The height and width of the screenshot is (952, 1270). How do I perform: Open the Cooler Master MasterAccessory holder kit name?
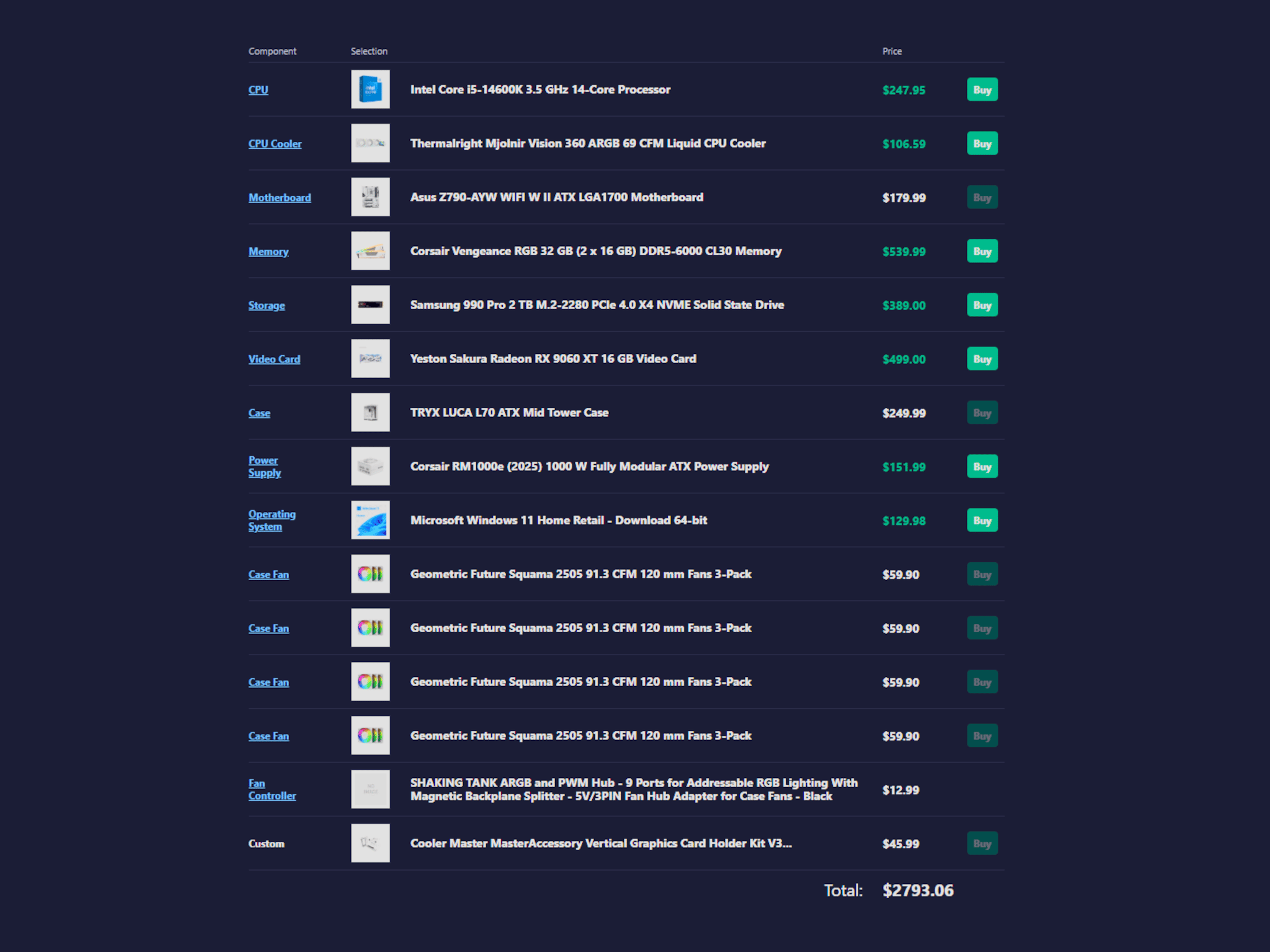(x=601, y=844)
